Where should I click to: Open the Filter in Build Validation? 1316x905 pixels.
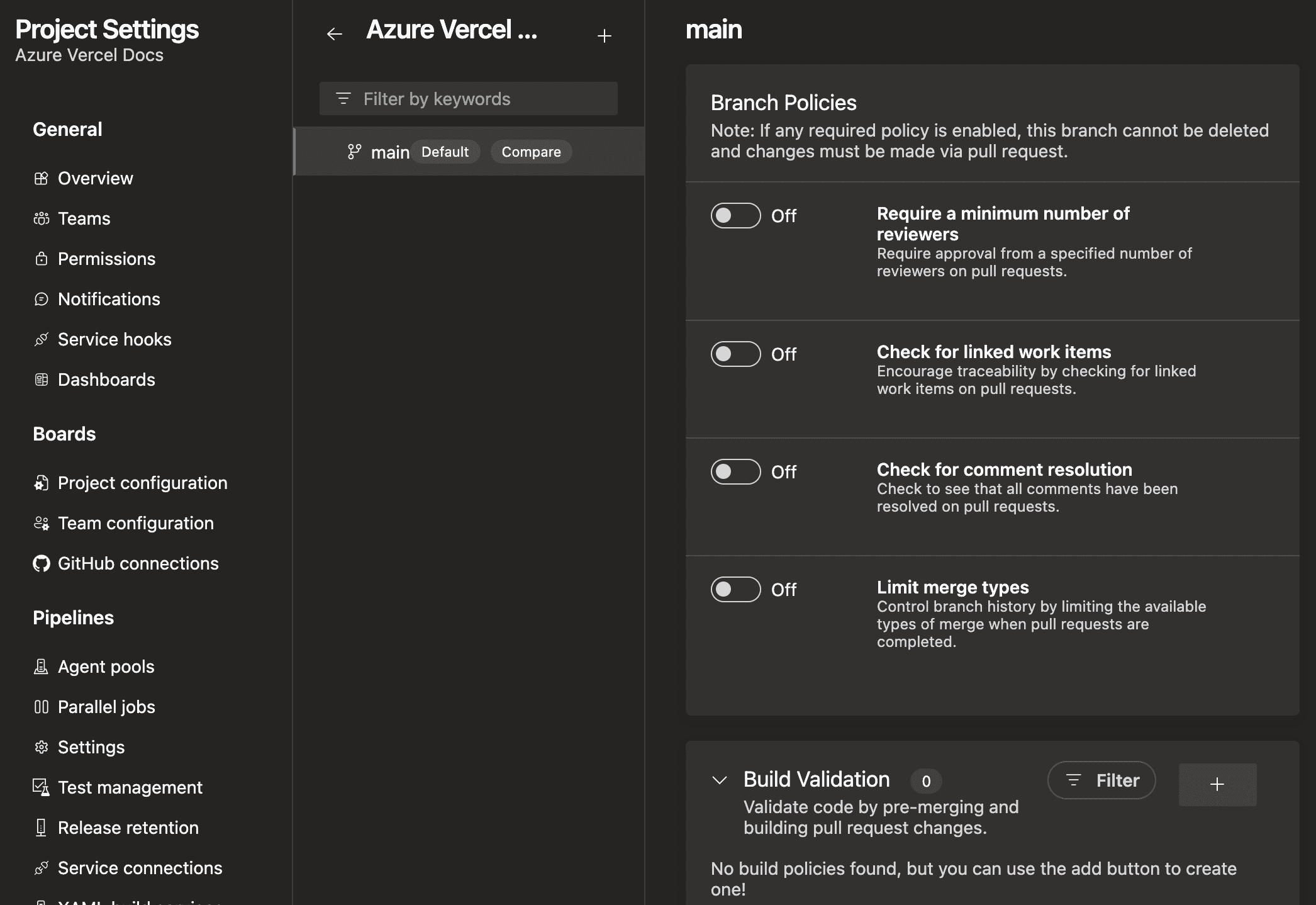coord(1101,780)
